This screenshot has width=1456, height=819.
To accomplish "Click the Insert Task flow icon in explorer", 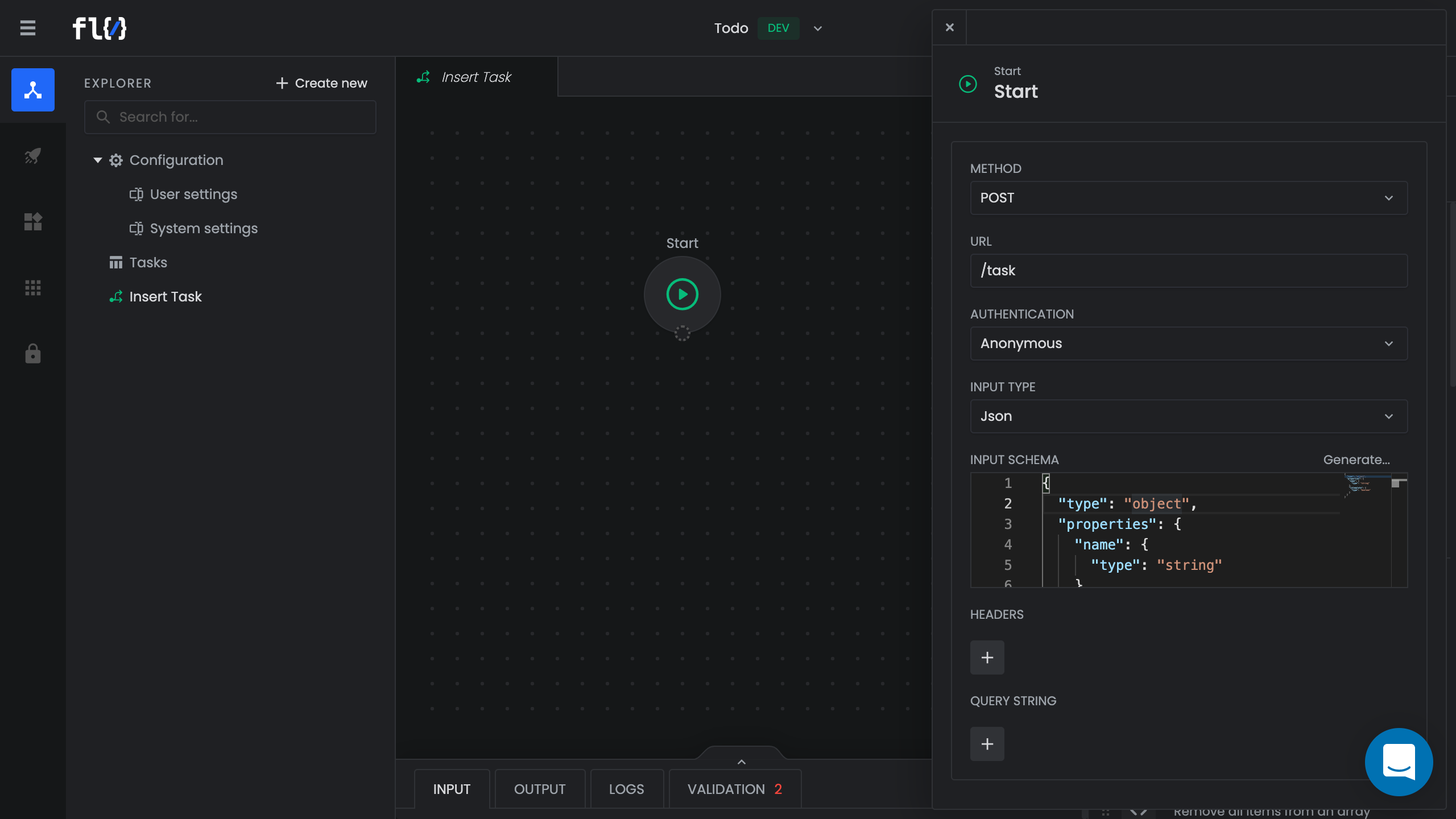I will coord(116,297).
